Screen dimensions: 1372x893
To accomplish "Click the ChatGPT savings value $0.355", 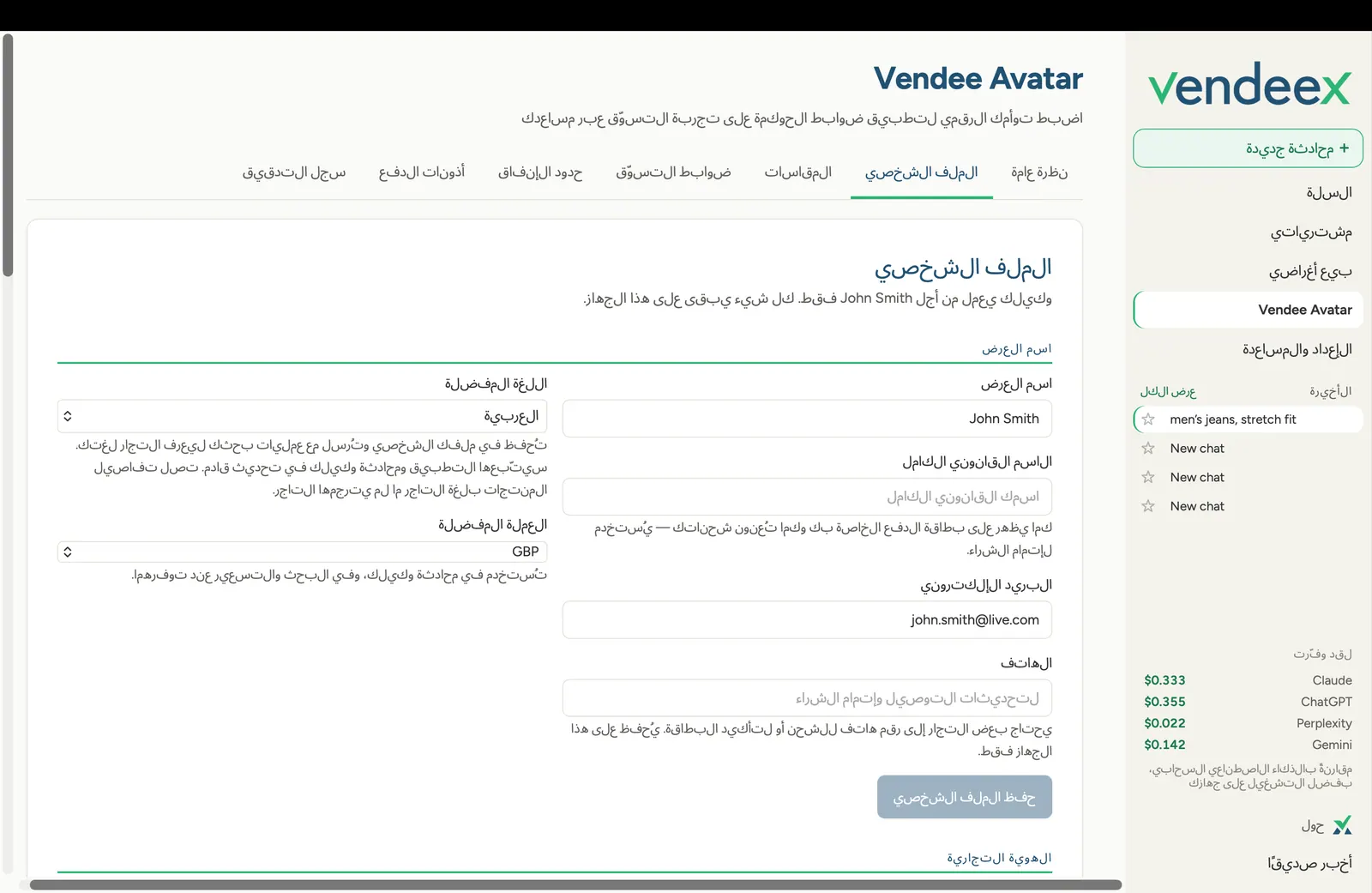I will pyautogui.click(x=1164, y=702).
